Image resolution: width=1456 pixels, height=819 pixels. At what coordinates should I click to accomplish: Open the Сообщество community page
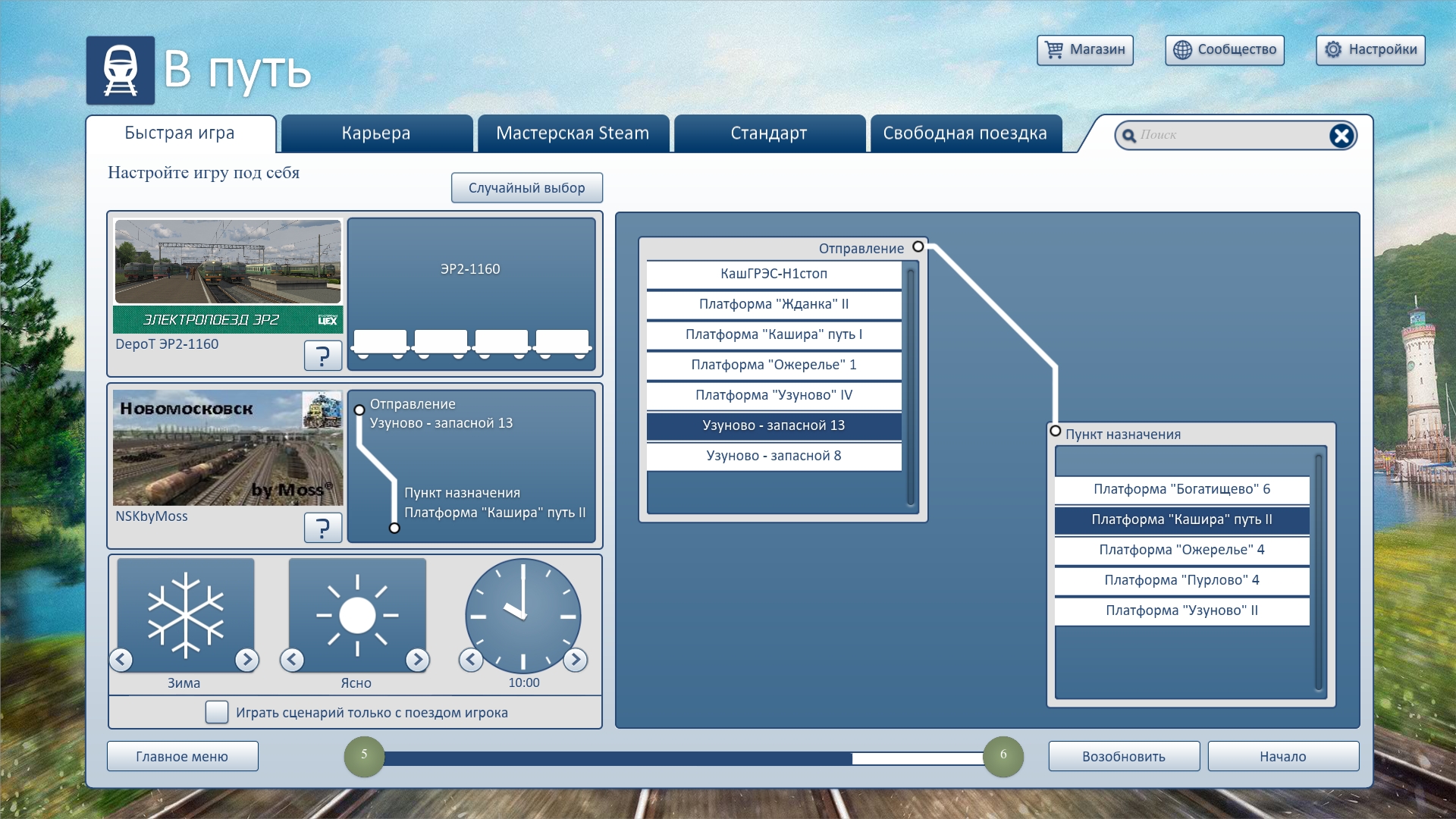tap(1224, 50)
